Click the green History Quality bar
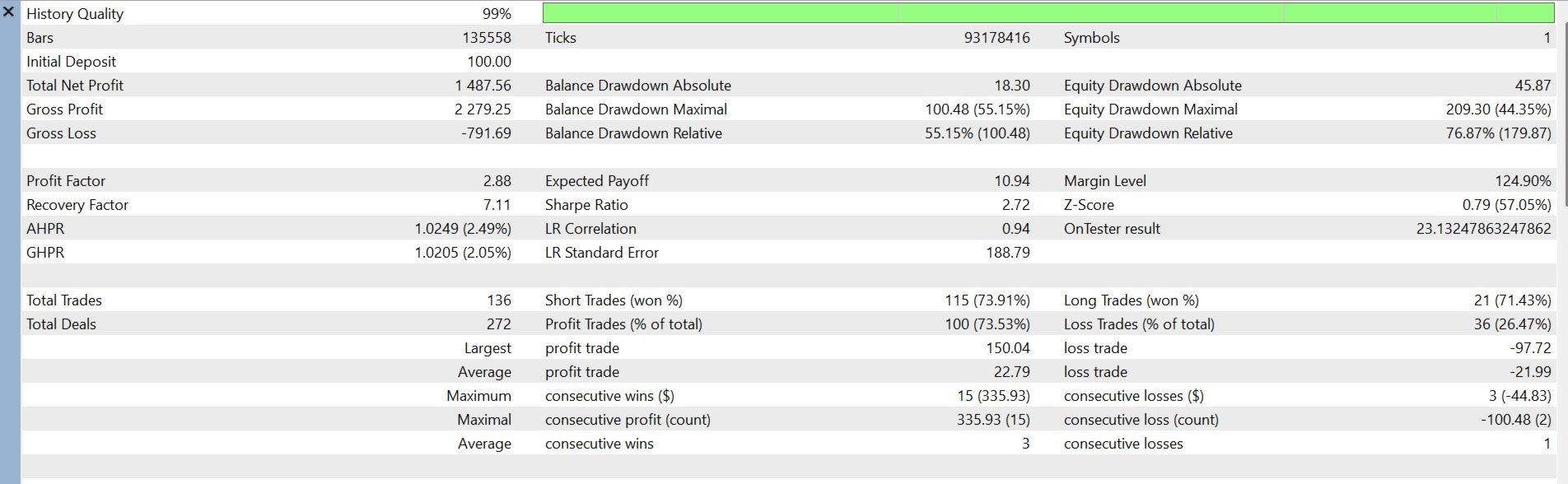The height and width of the screenshot is (484, 1568). click(x=1048, y=12)
